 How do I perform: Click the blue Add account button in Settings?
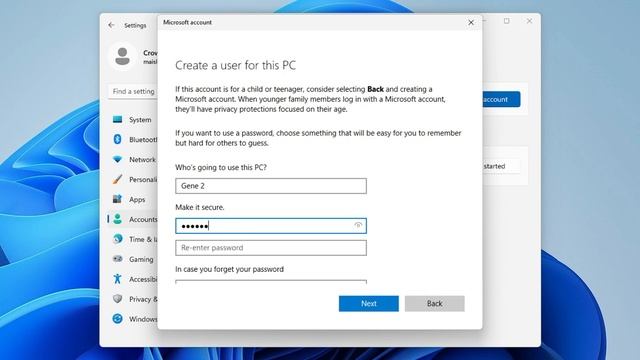point(501,99)
